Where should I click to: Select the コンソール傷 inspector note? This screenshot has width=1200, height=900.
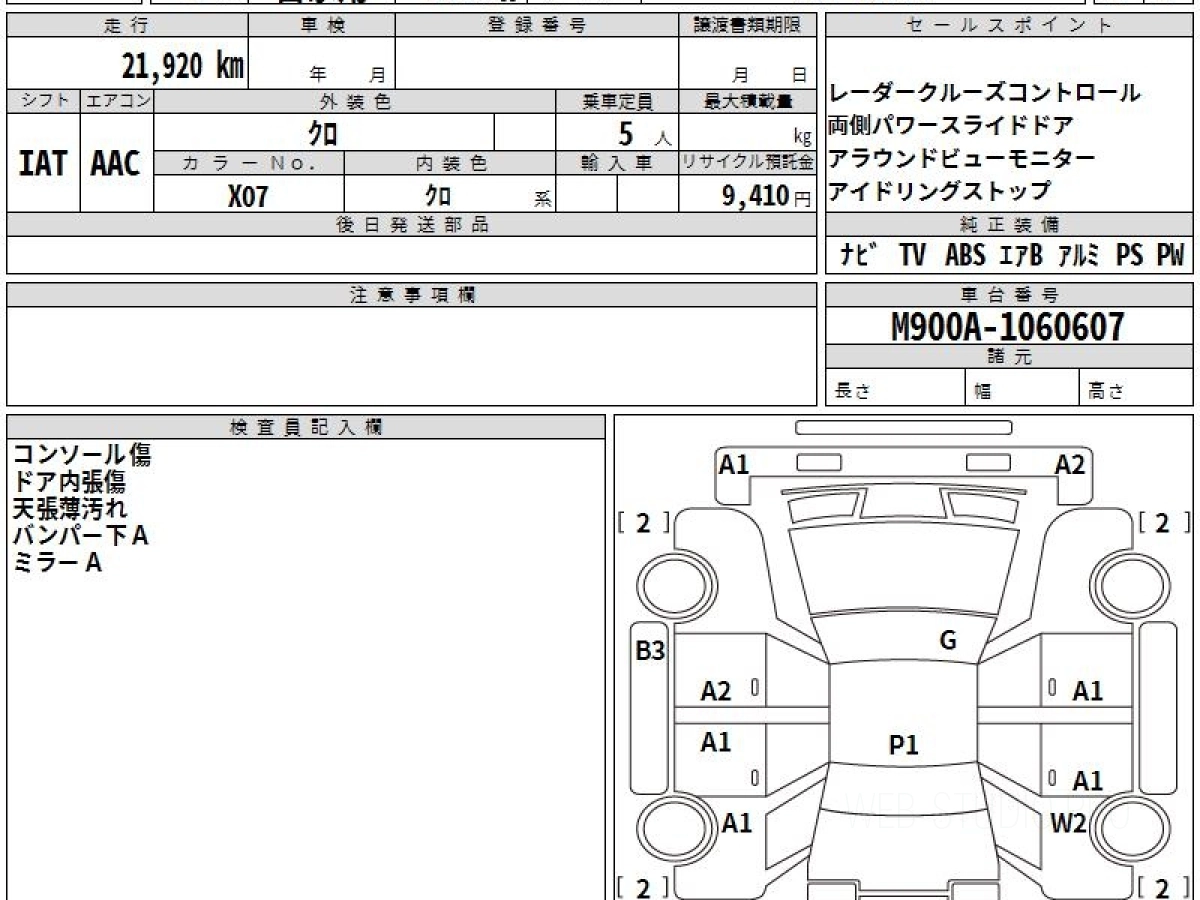coord(81,455)
